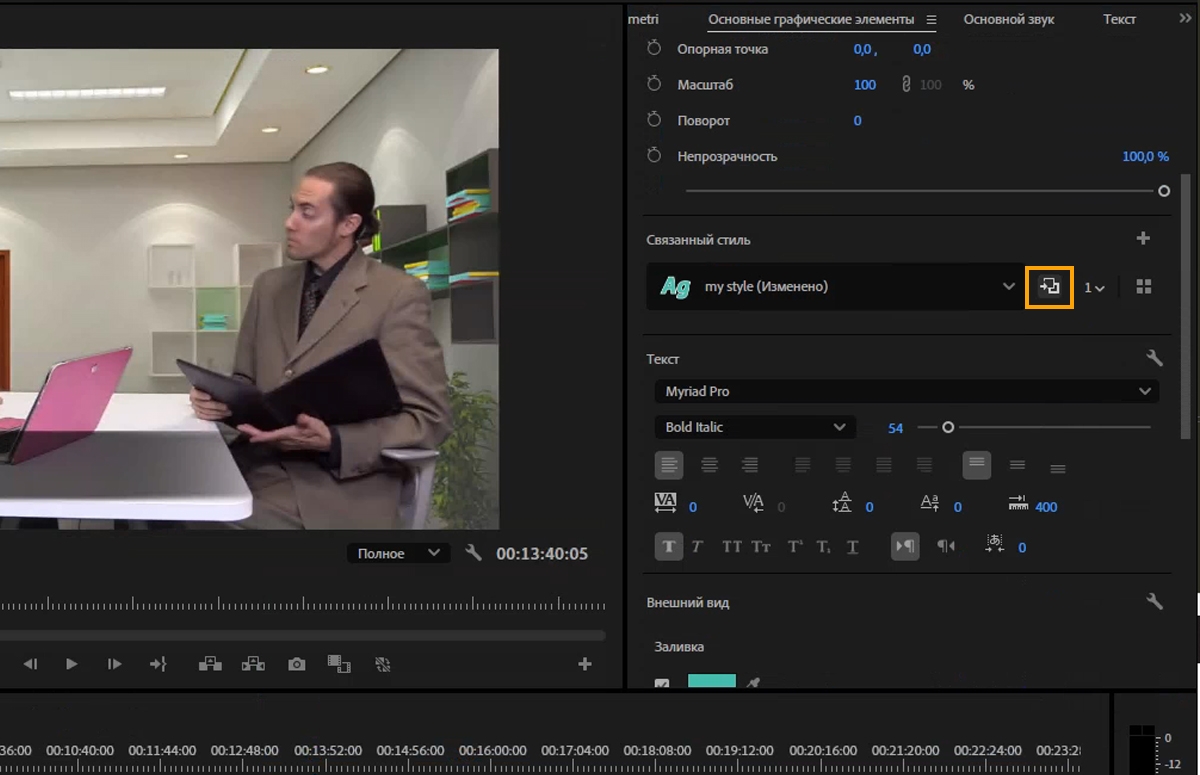The width and height of the screenshot is (1200, 775).
Task: Step forward one frame
Action: (x=114, y=663)
